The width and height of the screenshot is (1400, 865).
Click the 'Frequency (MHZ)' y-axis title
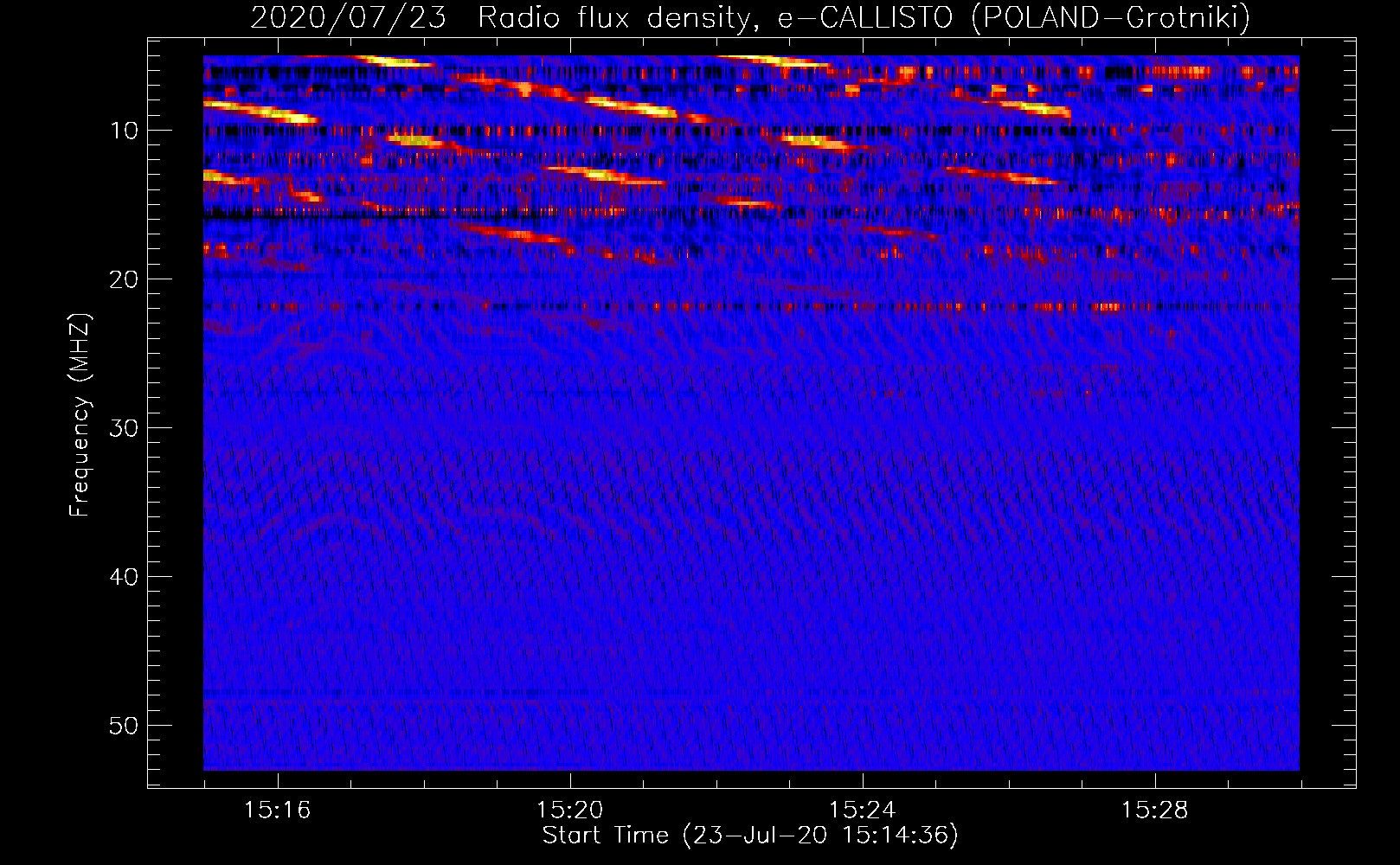pos(80,414)
